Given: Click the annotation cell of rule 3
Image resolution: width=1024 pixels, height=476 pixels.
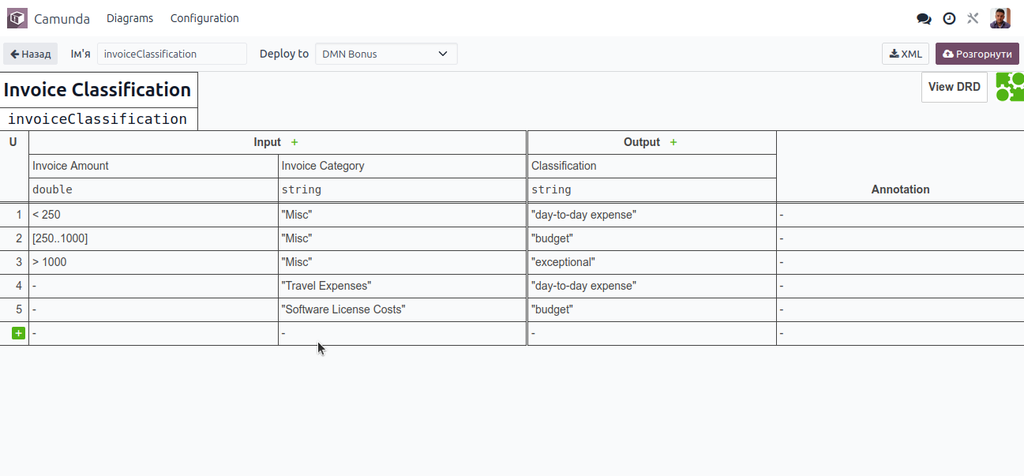Looking at the screenshot, I should click(900, 262).
